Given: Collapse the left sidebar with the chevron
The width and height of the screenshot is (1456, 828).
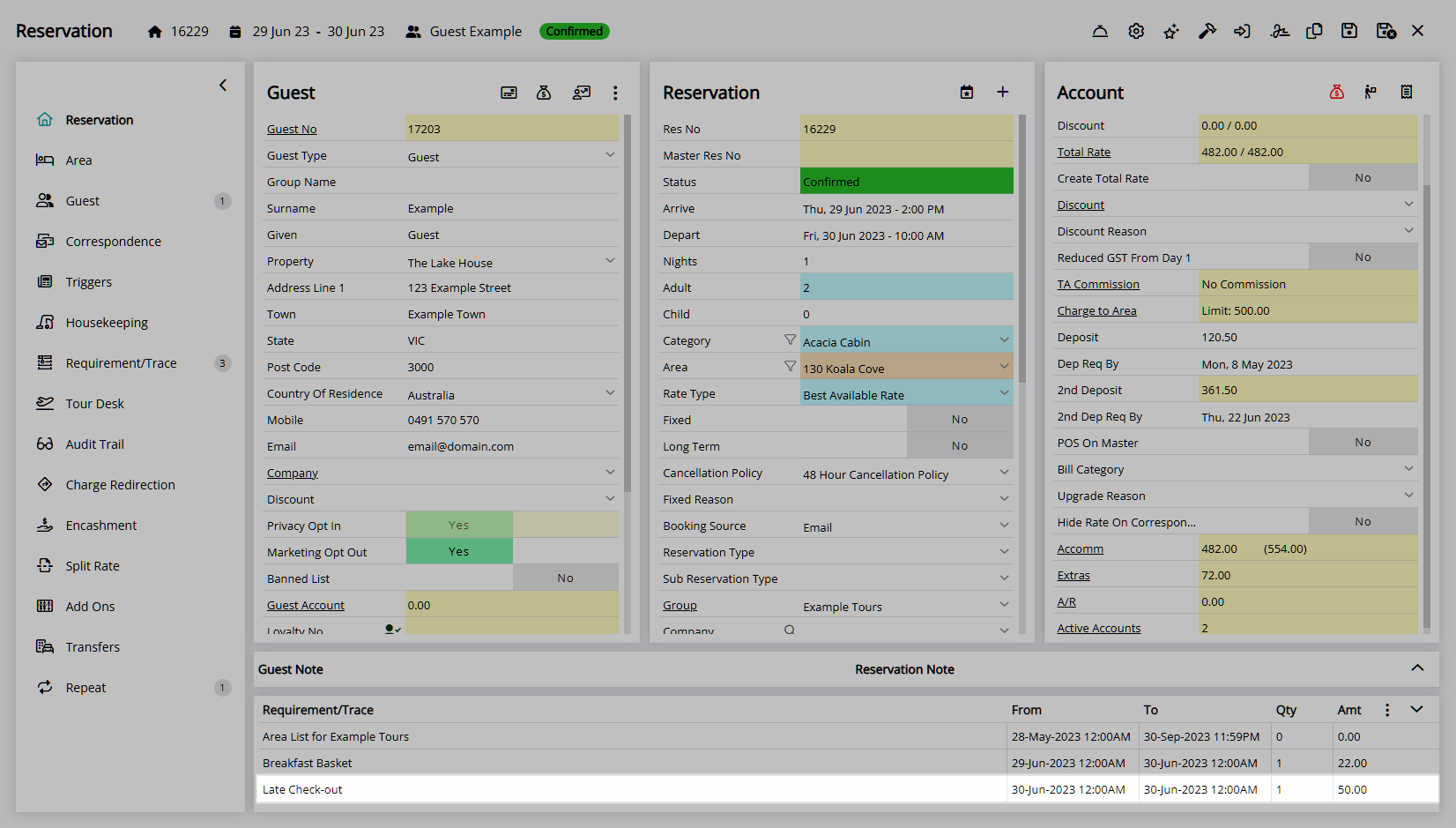Looking at the screenshot, I should pos(223,86).
